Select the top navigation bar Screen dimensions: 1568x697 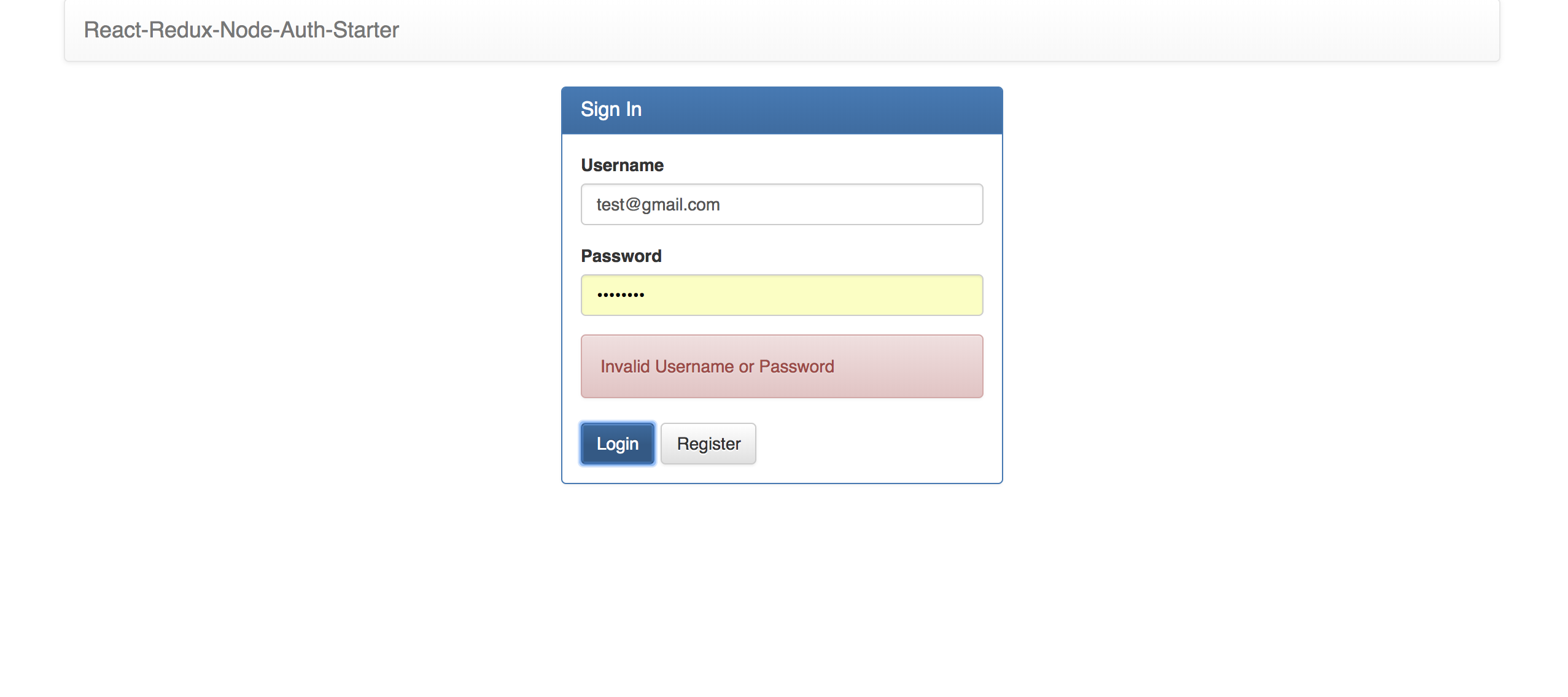point(921,30)
